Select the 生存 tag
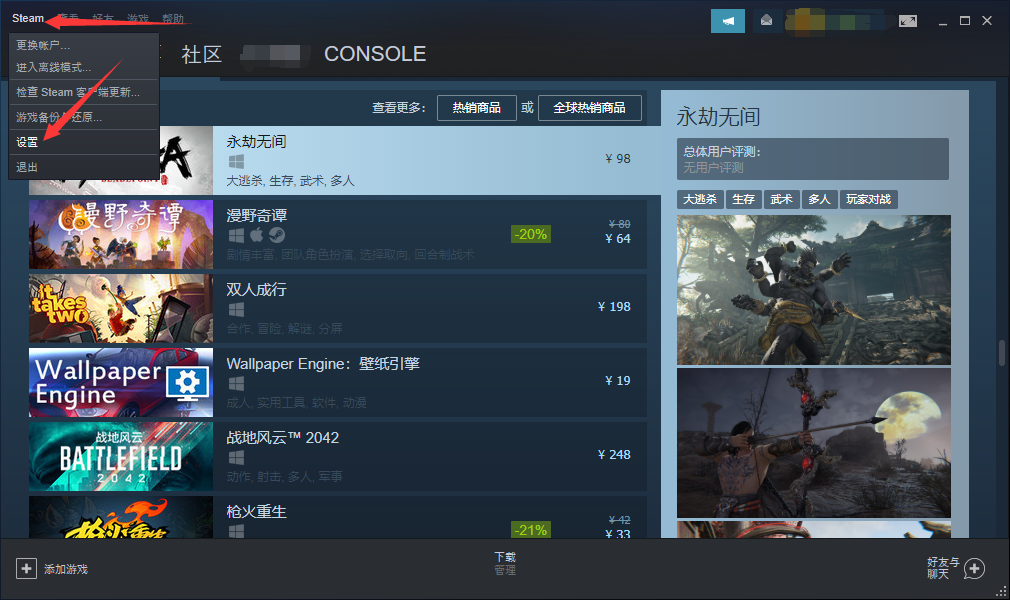The image size is (1010, 600). [x=743, y=200]
